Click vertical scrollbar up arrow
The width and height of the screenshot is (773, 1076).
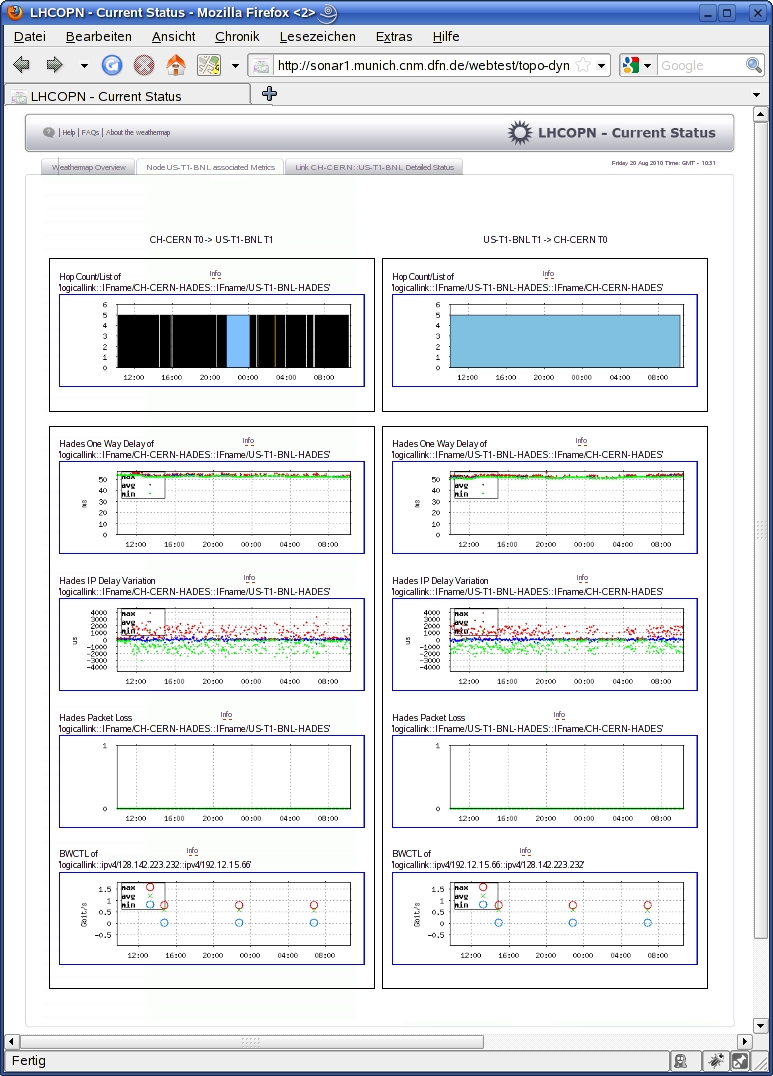click(760, 114)
